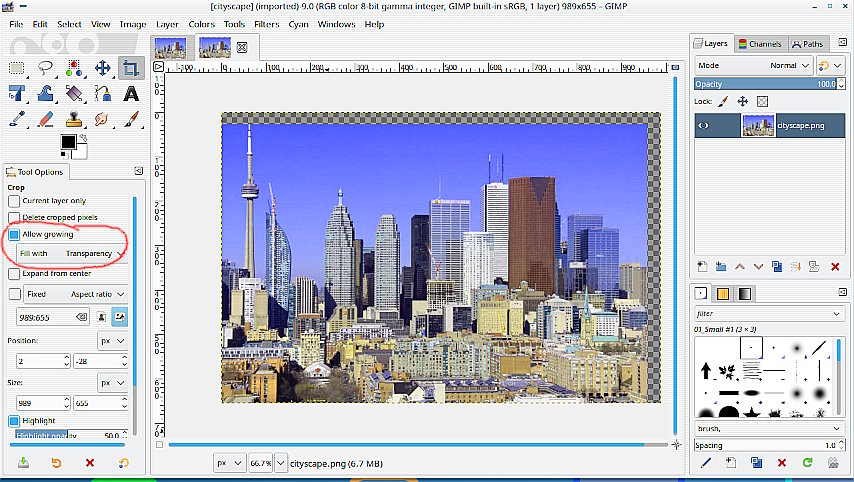854x482 pixels.
Task: Change Size unit px dropdown
Action: pos(113,383)
